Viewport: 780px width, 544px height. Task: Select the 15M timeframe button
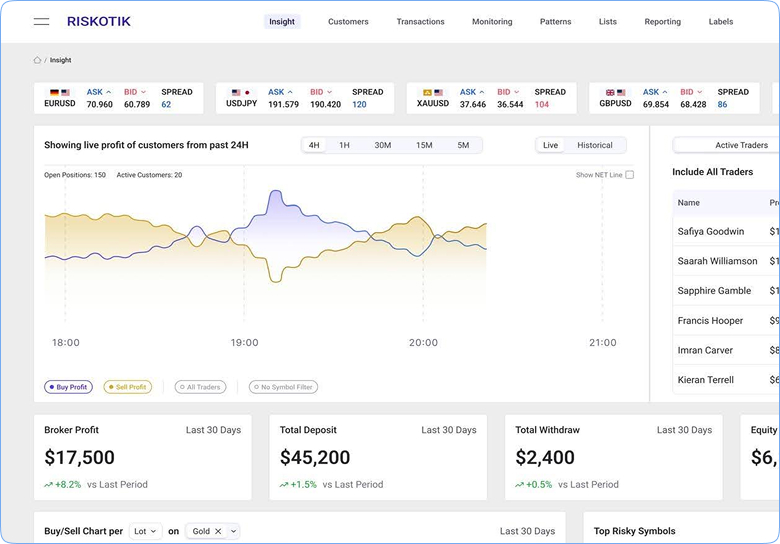click(424, 145)
